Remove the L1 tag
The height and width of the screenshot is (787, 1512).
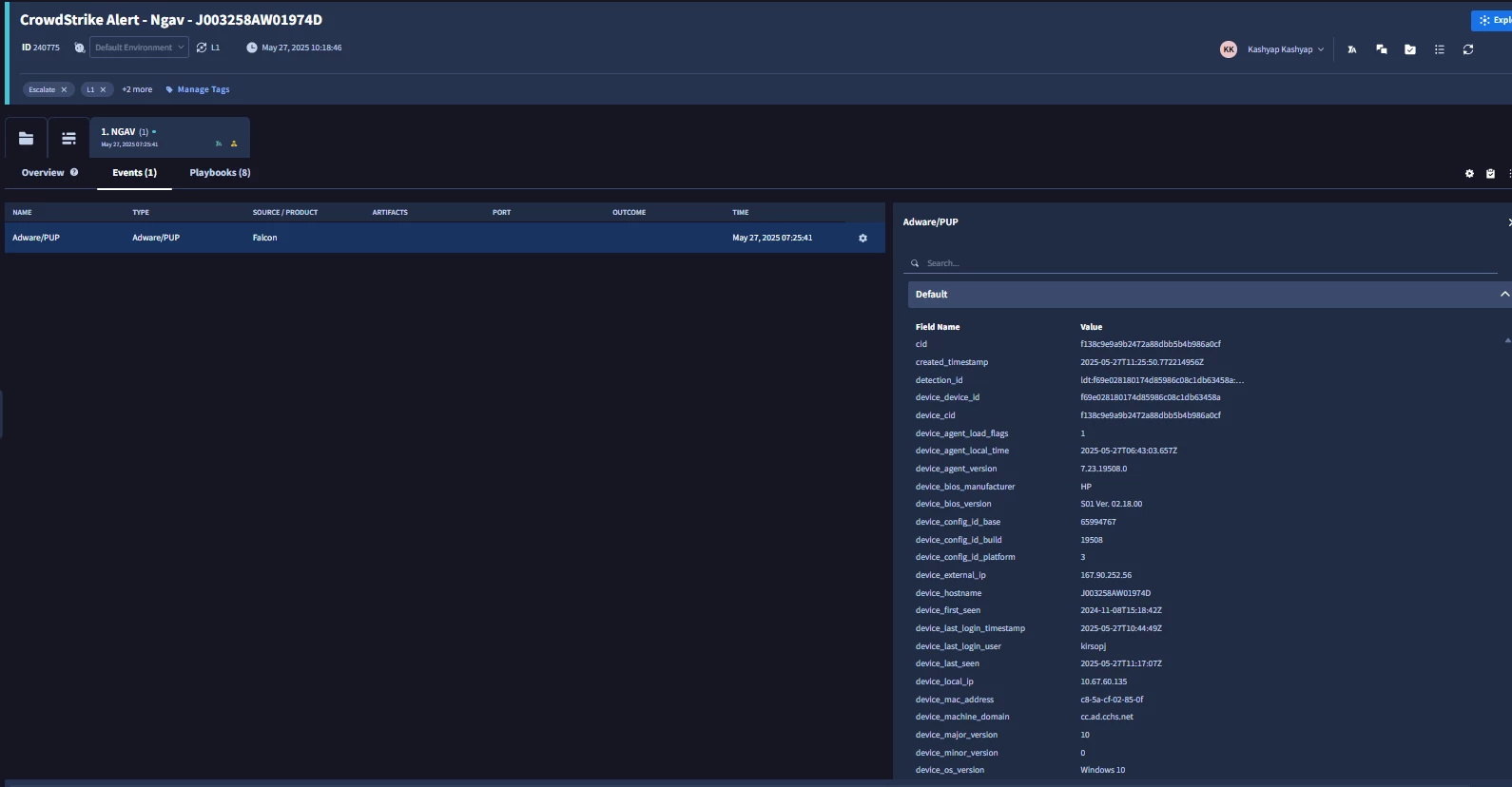pos(103,89)
